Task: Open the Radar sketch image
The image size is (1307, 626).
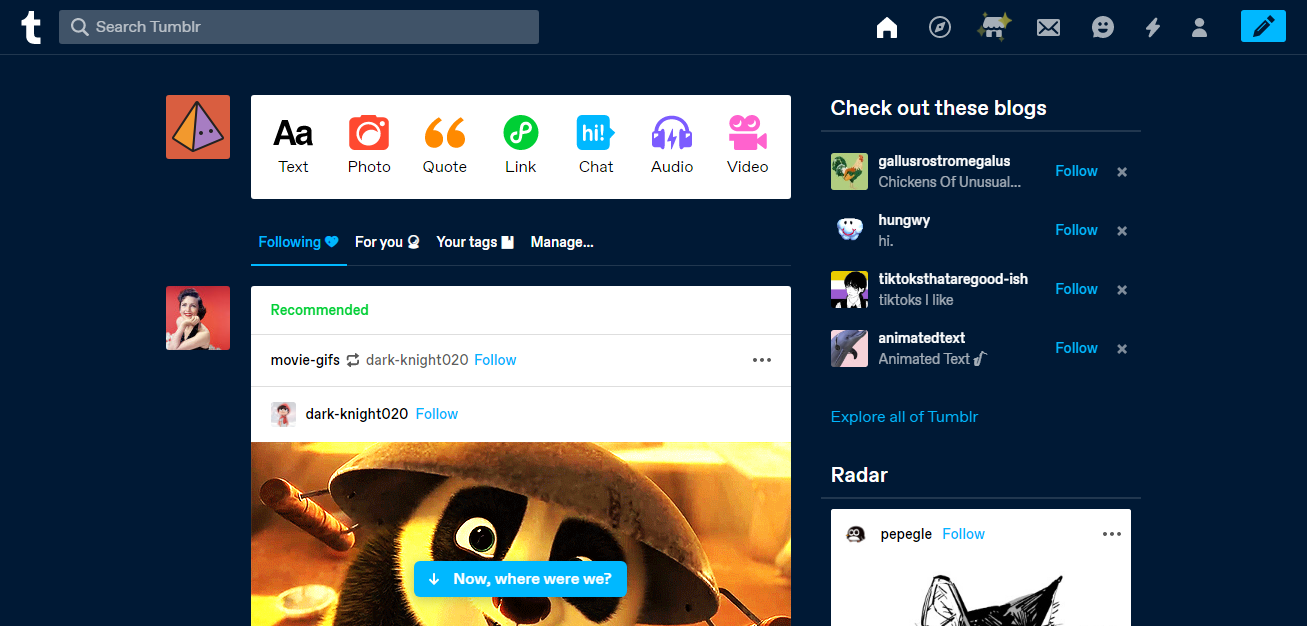Action: click(981, 593)
